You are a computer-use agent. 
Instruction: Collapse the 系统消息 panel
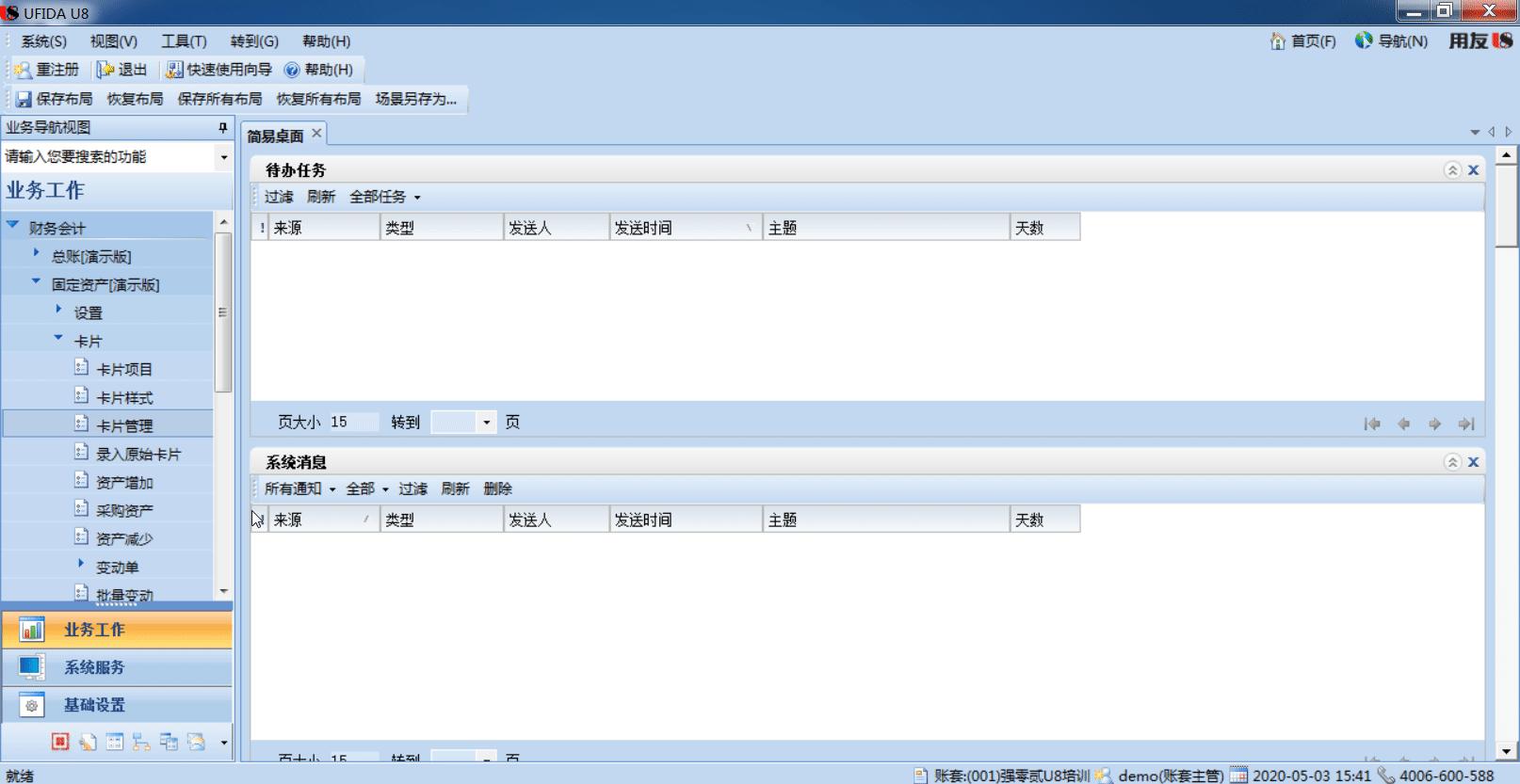pyautogui.click(x=1452, y=462)
